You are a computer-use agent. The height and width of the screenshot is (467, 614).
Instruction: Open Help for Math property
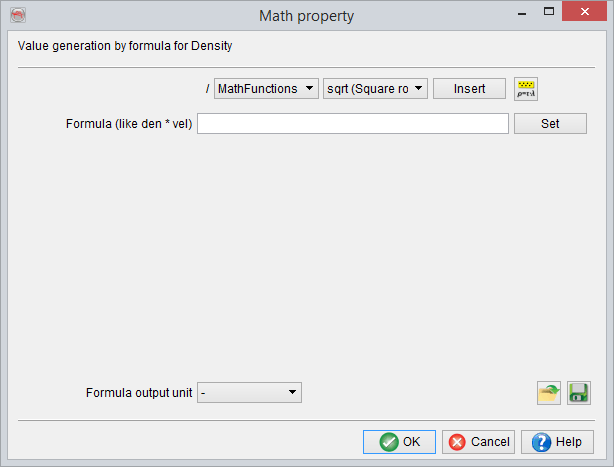(x=557, y=442)
